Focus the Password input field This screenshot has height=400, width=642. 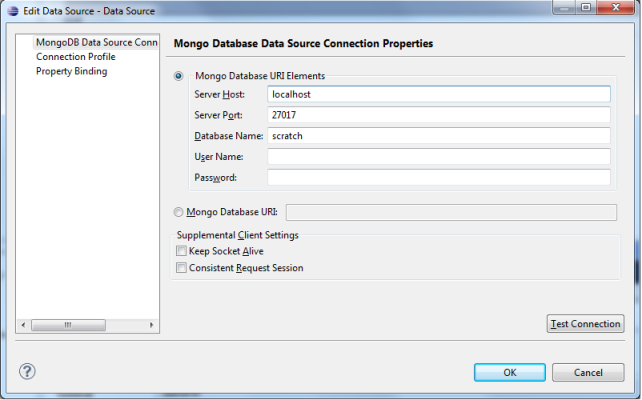click(x=438, y=178)
